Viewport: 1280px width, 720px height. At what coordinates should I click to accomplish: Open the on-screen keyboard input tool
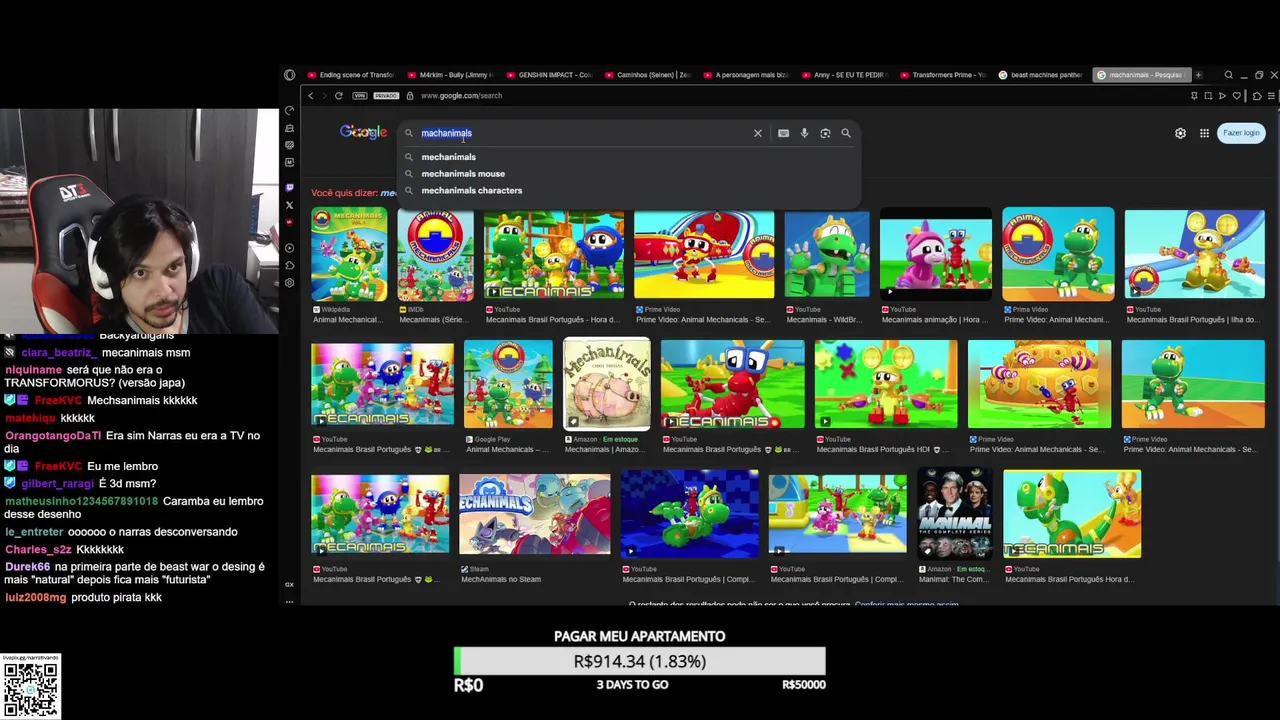pos(783,133)
